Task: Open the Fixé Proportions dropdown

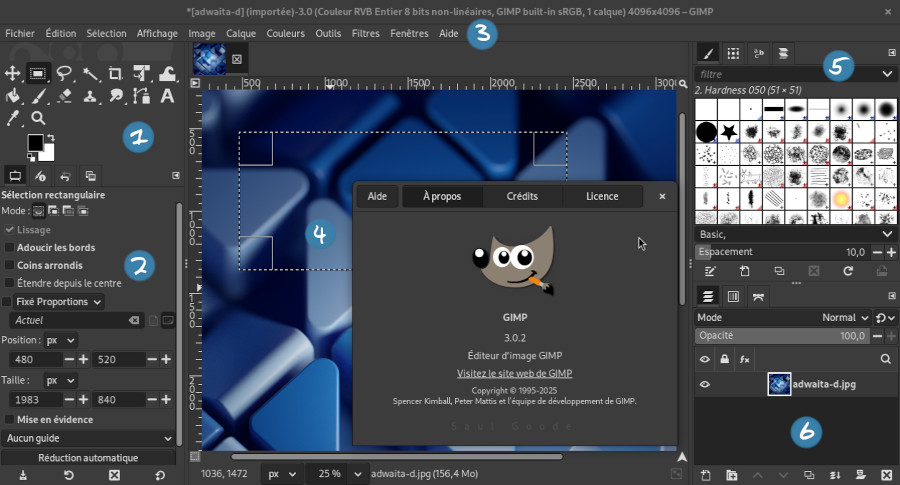Action: point(59,302)
